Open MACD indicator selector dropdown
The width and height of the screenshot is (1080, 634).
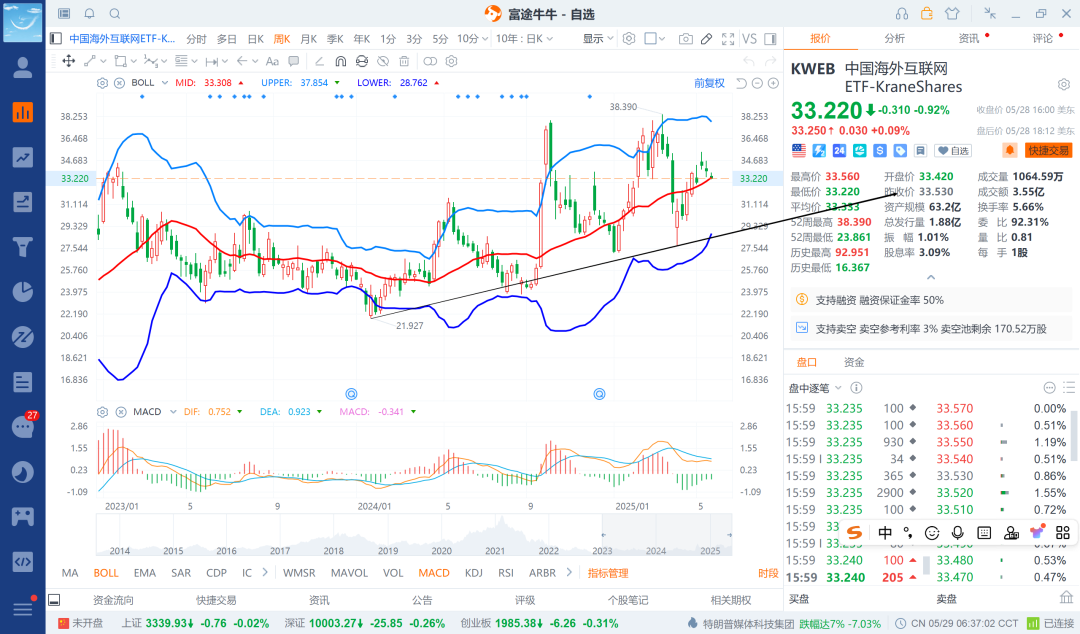point(172,411)
